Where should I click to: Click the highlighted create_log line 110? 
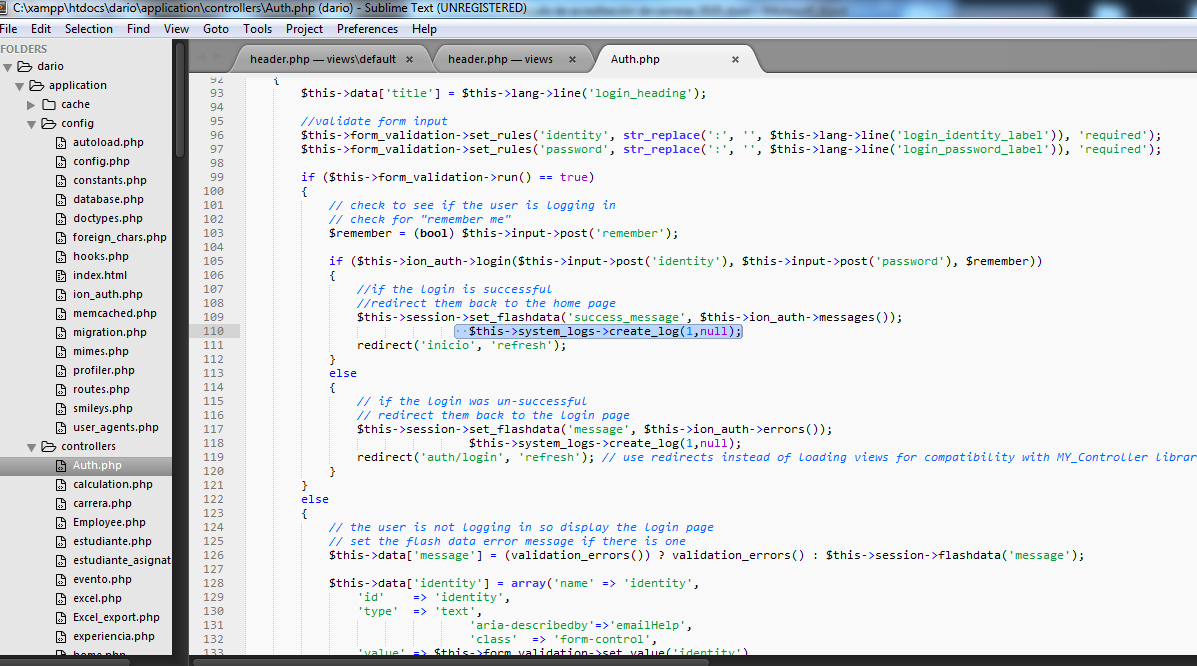598,331
